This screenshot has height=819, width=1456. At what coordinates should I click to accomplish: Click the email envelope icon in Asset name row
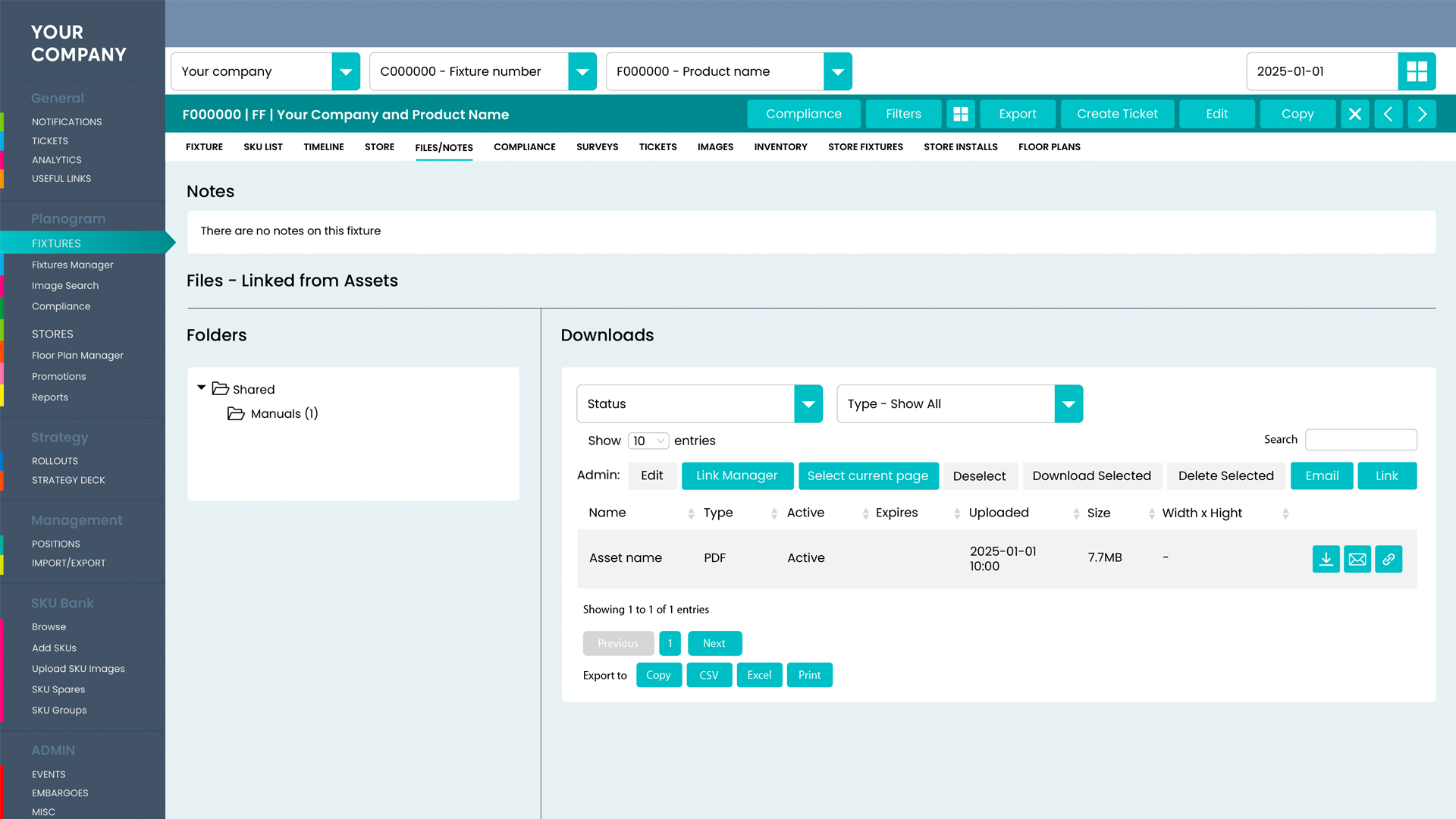coord(1357,559)
